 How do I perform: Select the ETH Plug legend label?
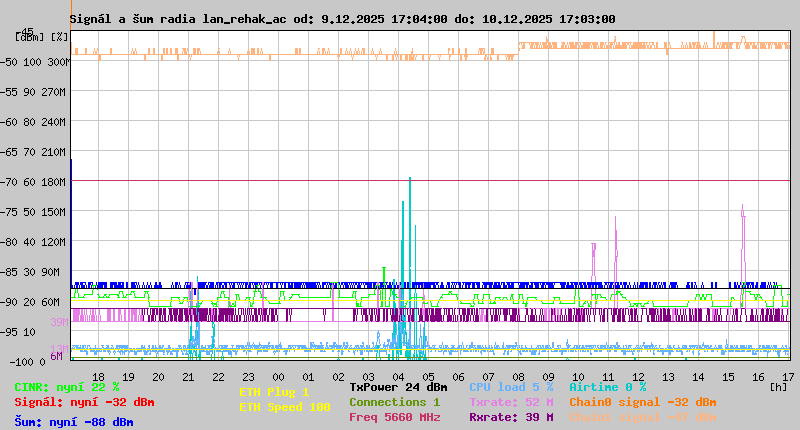[274, 393]
